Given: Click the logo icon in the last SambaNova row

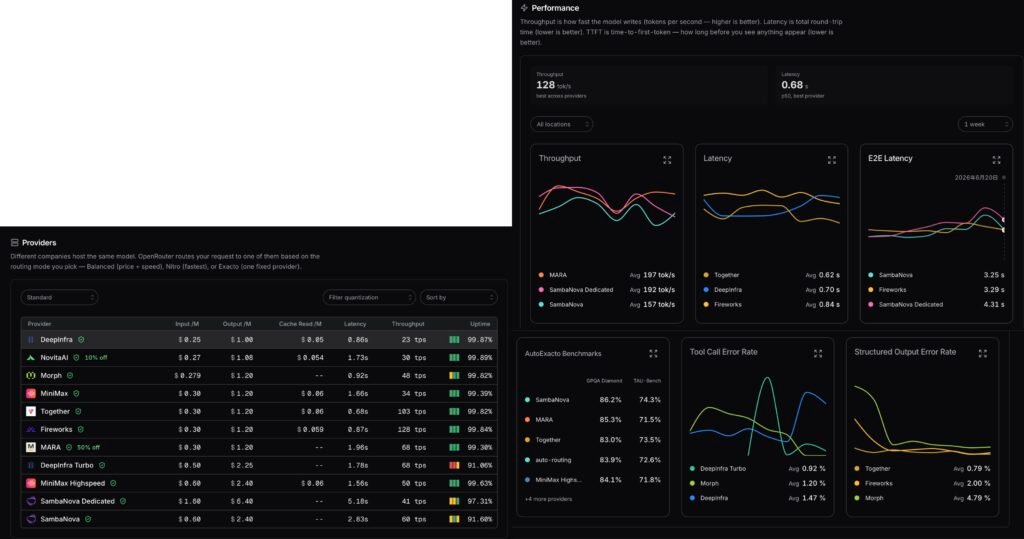Looking at the screenshot, I should tap(31, 519).
